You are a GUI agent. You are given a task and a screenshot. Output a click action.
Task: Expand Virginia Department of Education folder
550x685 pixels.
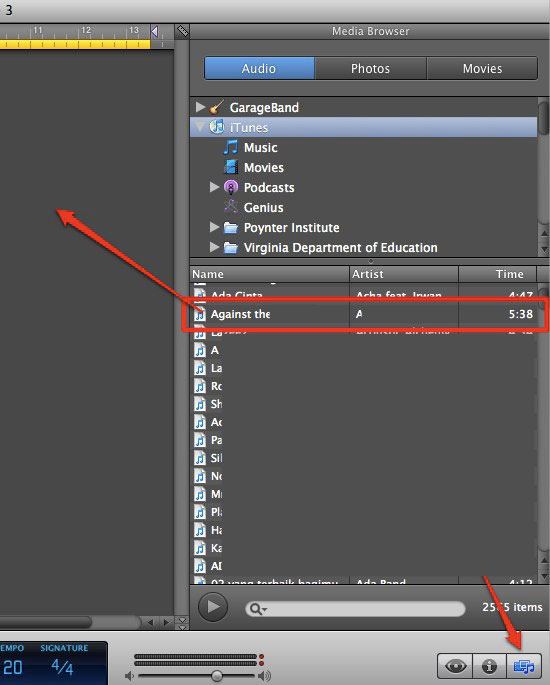coord(214,247)
